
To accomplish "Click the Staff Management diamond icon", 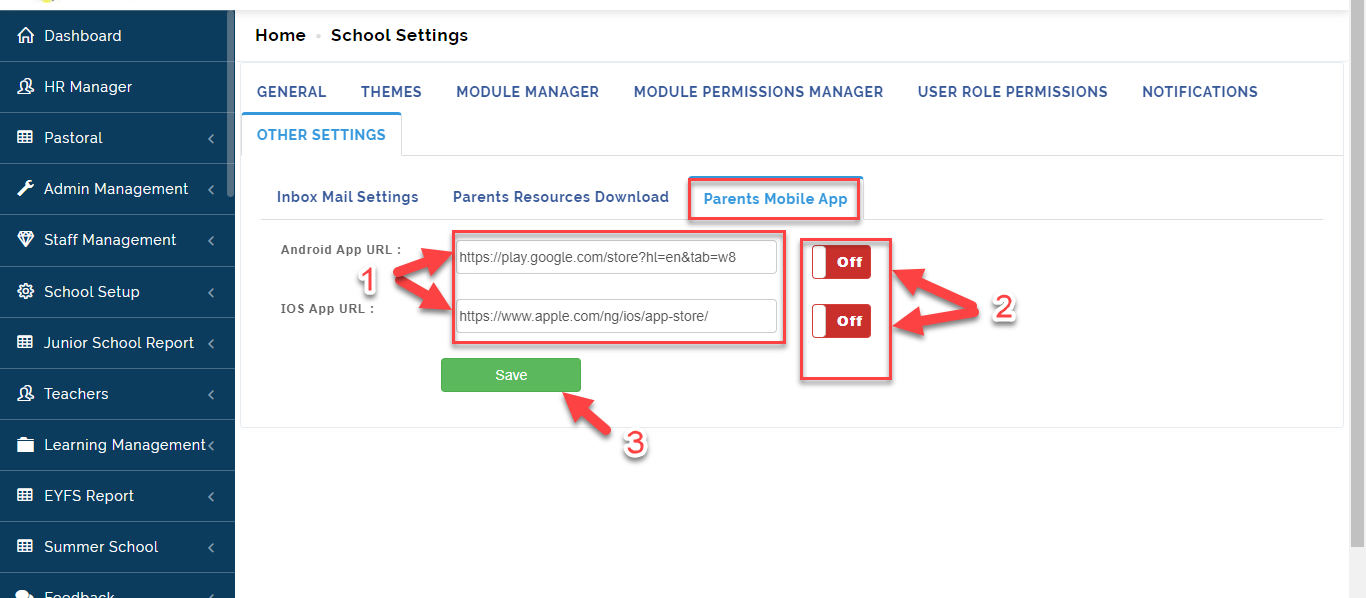I will click(26, 240).
